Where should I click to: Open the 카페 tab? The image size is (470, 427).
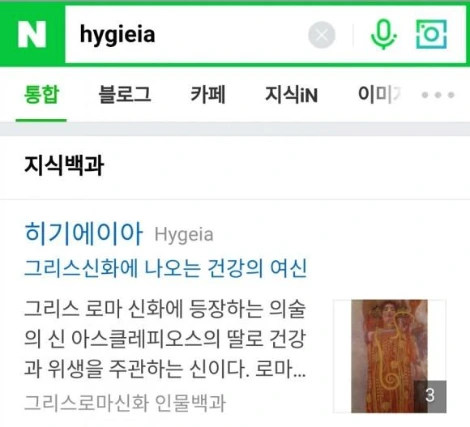pyautogui.click(x=208, y=94)
